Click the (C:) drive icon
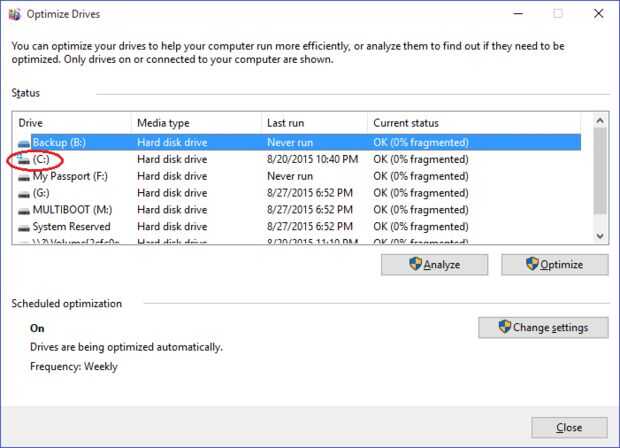The height and width of the screenshot is (448, 620). (x=24, y=159)
